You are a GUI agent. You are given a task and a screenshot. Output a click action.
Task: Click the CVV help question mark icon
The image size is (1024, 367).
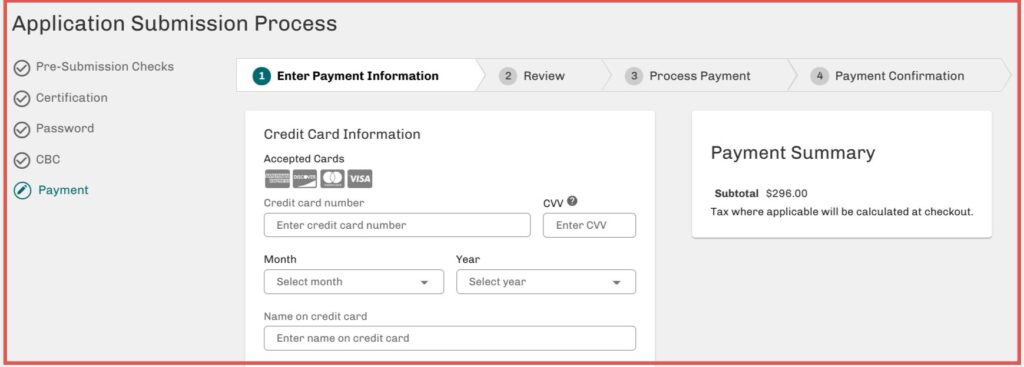tap(572, 201)
